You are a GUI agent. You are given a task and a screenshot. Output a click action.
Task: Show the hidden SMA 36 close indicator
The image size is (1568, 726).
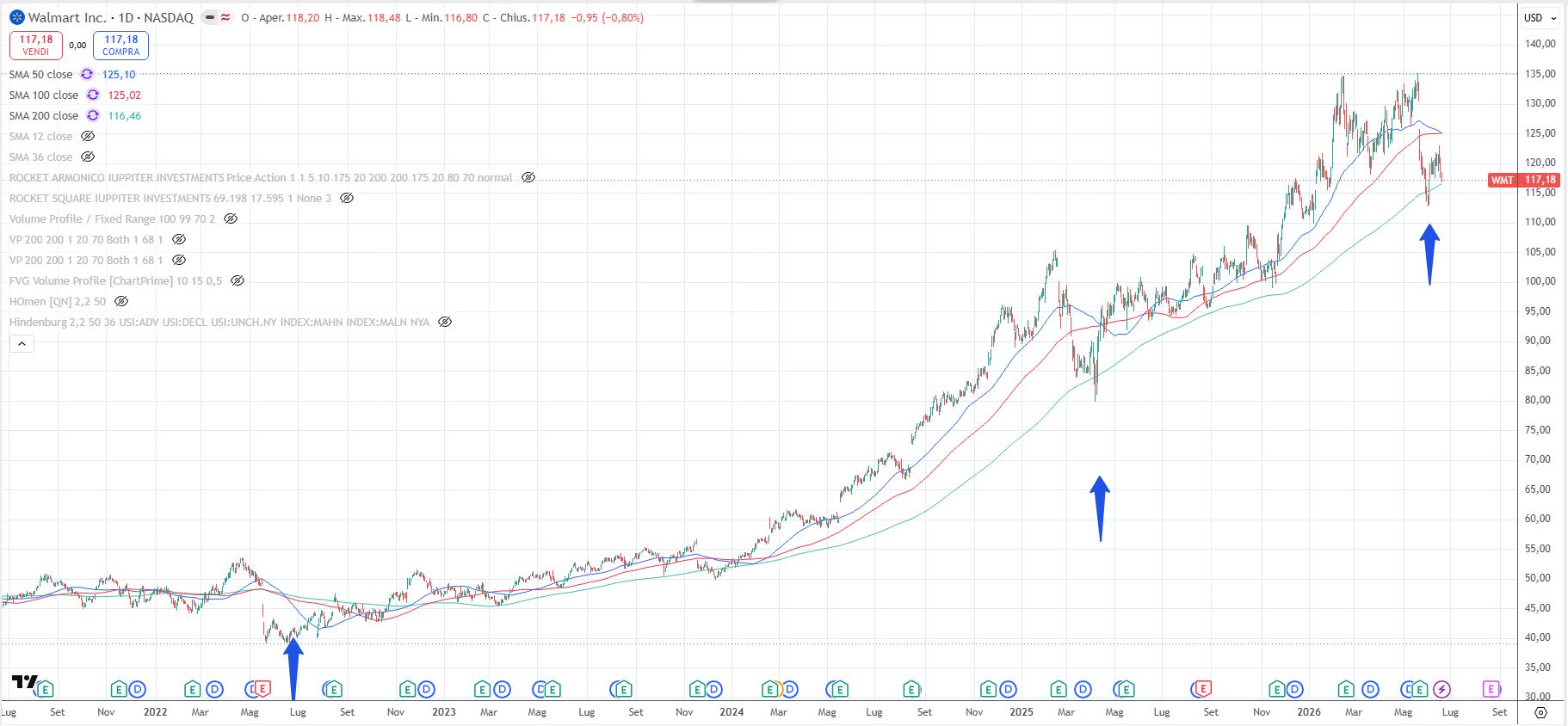tap(88, 157)
